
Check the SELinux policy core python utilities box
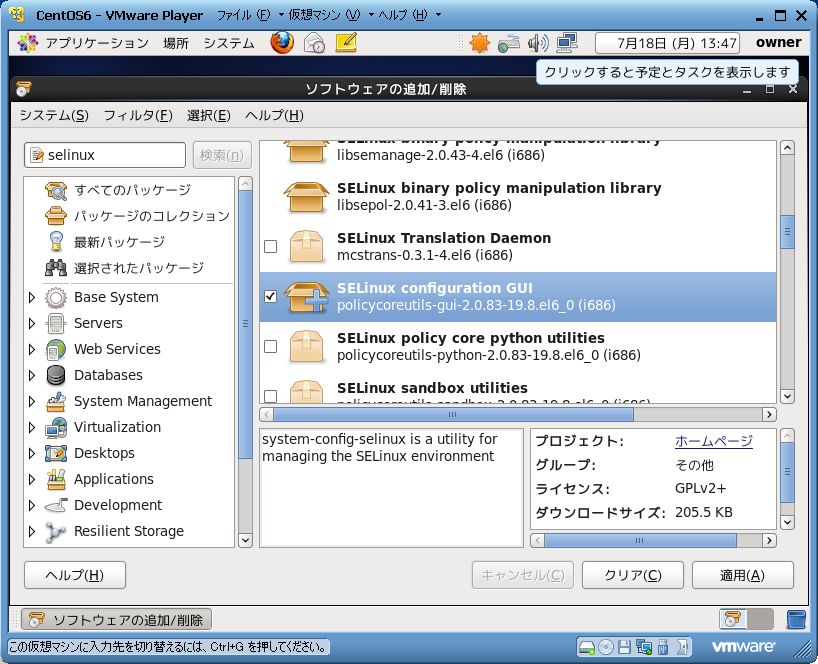(x=270, y=346)
